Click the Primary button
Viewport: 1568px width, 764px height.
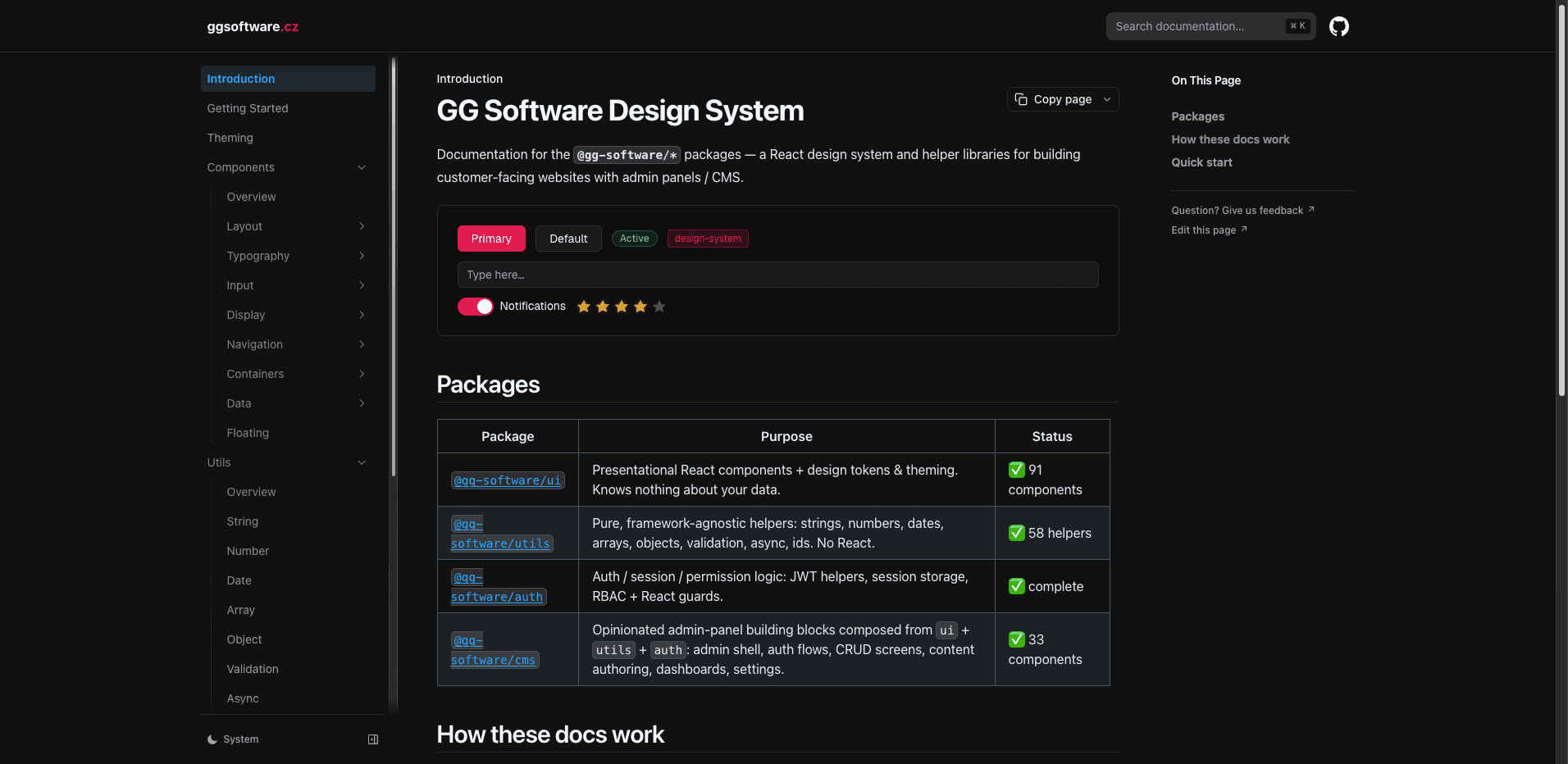click(491, 239)
